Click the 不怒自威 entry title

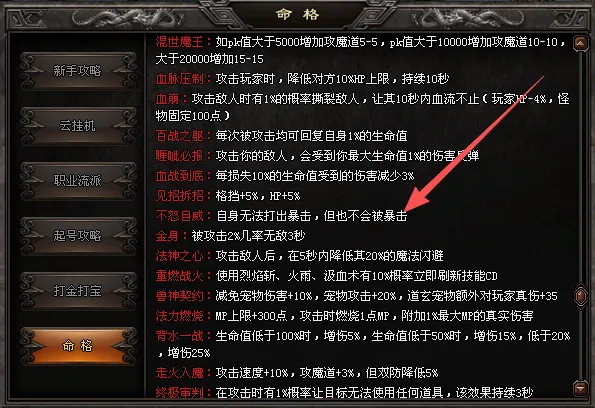coord(179,216)
